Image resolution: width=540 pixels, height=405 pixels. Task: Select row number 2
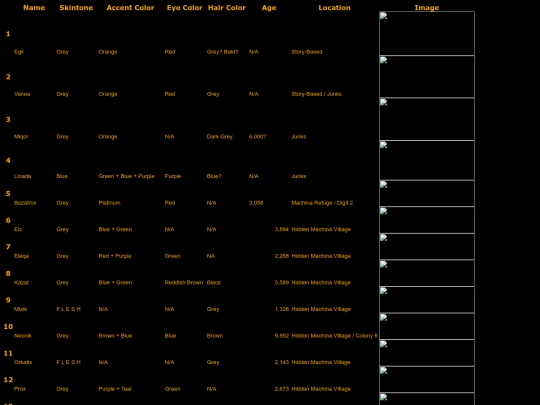[x=8, y=77]
